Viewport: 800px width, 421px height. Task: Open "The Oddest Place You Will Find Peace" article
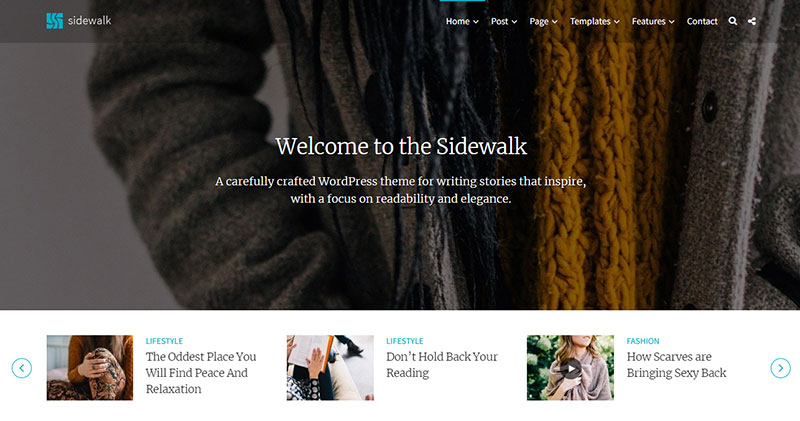(201, 373)
